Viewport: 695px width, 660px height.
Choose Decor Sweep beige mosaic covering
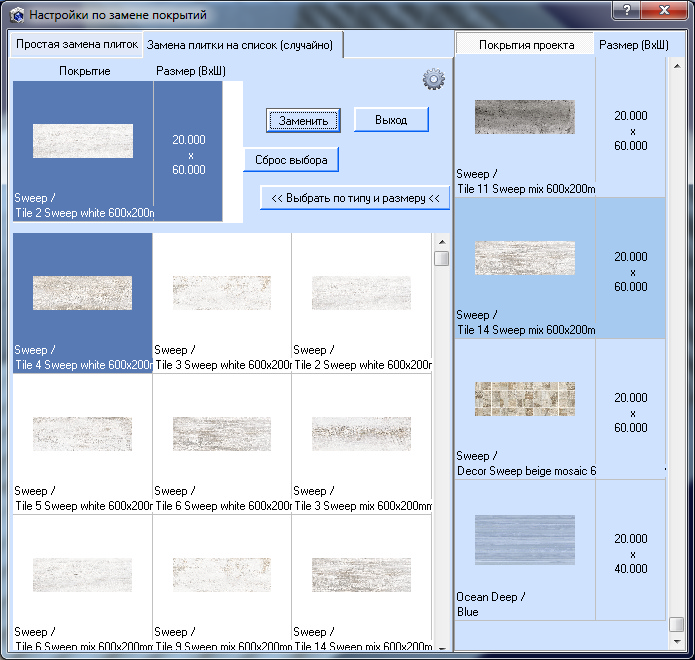click(x=525, y=400)
